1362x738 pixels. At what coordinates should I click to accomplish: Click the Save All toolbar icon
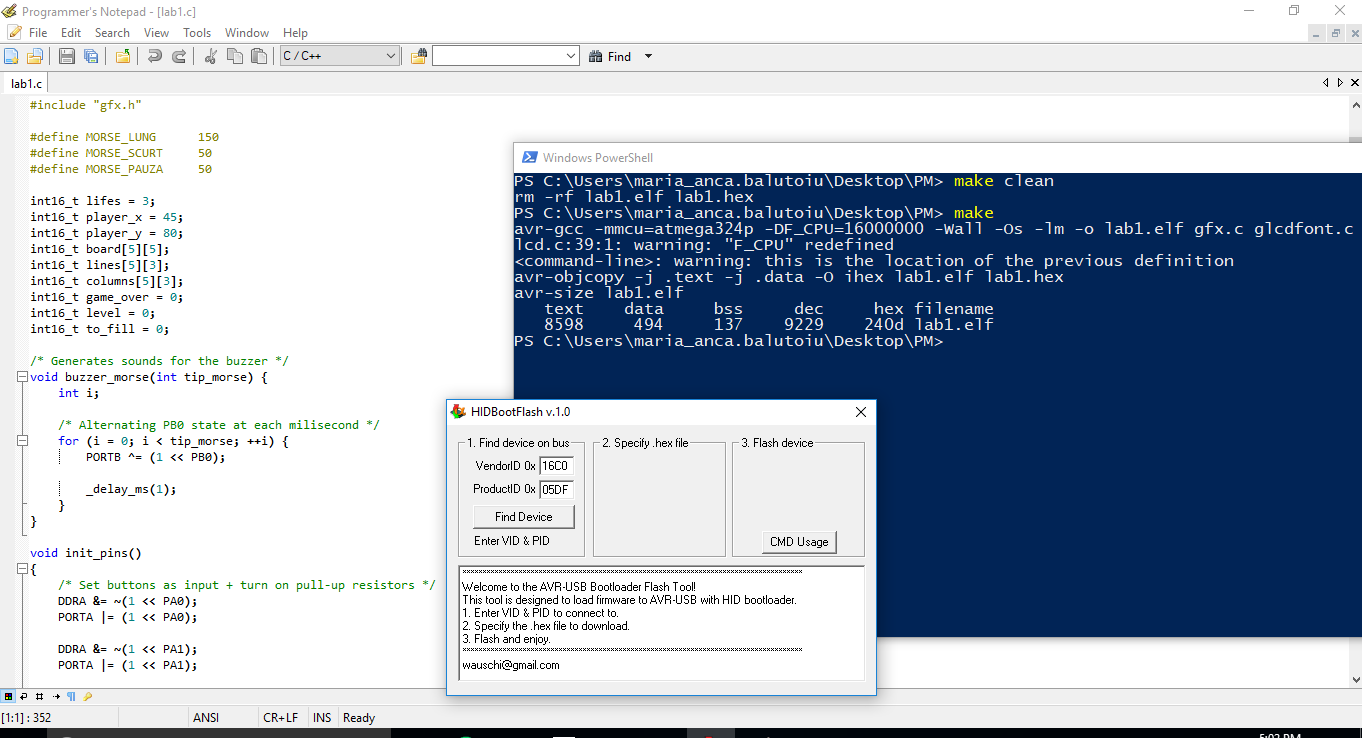pos(91,57)
